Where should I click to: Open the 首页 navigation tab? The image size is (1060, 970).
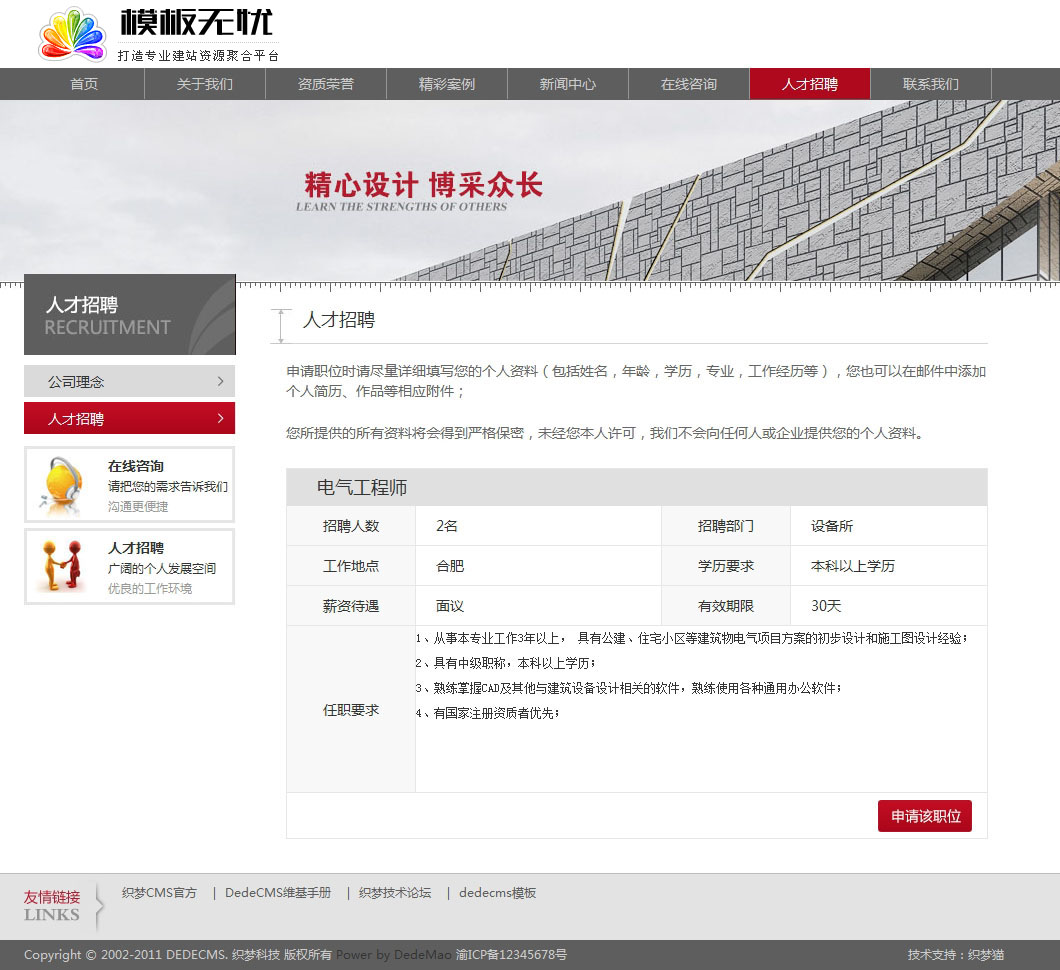[84, 84]
